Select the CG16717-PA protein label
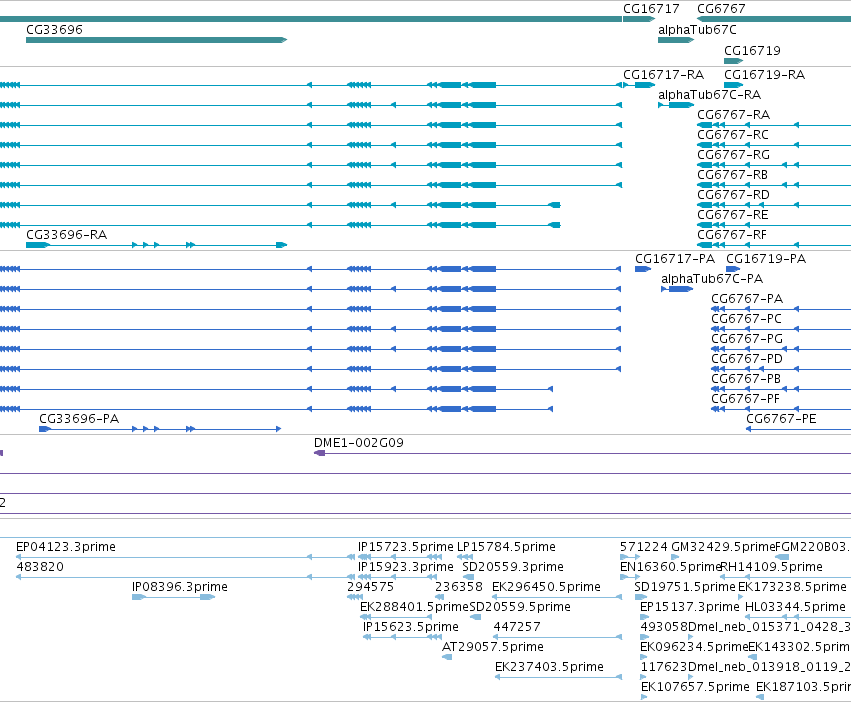This screenshot has height=702, width=851. tap(675, 258)
